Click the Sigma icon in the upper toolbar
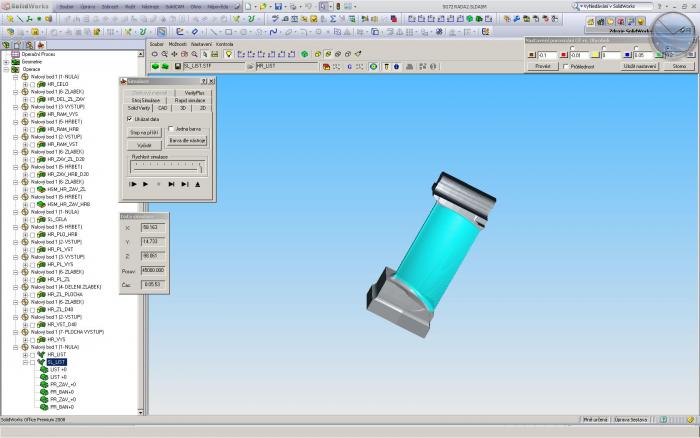The width and height of the screenshot is (700, 438). (x=333, y=19)
